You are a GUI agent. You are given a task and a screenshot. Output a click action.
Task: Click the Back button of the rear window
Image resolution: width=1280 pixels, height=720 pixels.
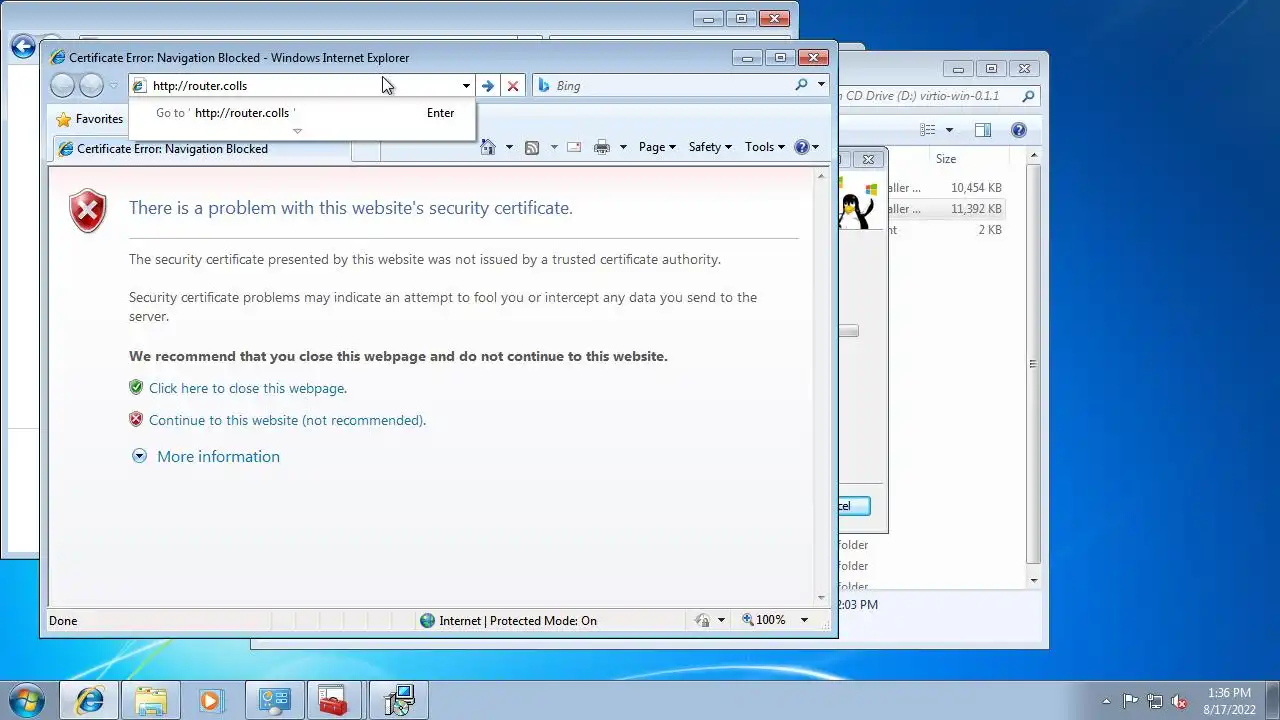click(22, 46)
